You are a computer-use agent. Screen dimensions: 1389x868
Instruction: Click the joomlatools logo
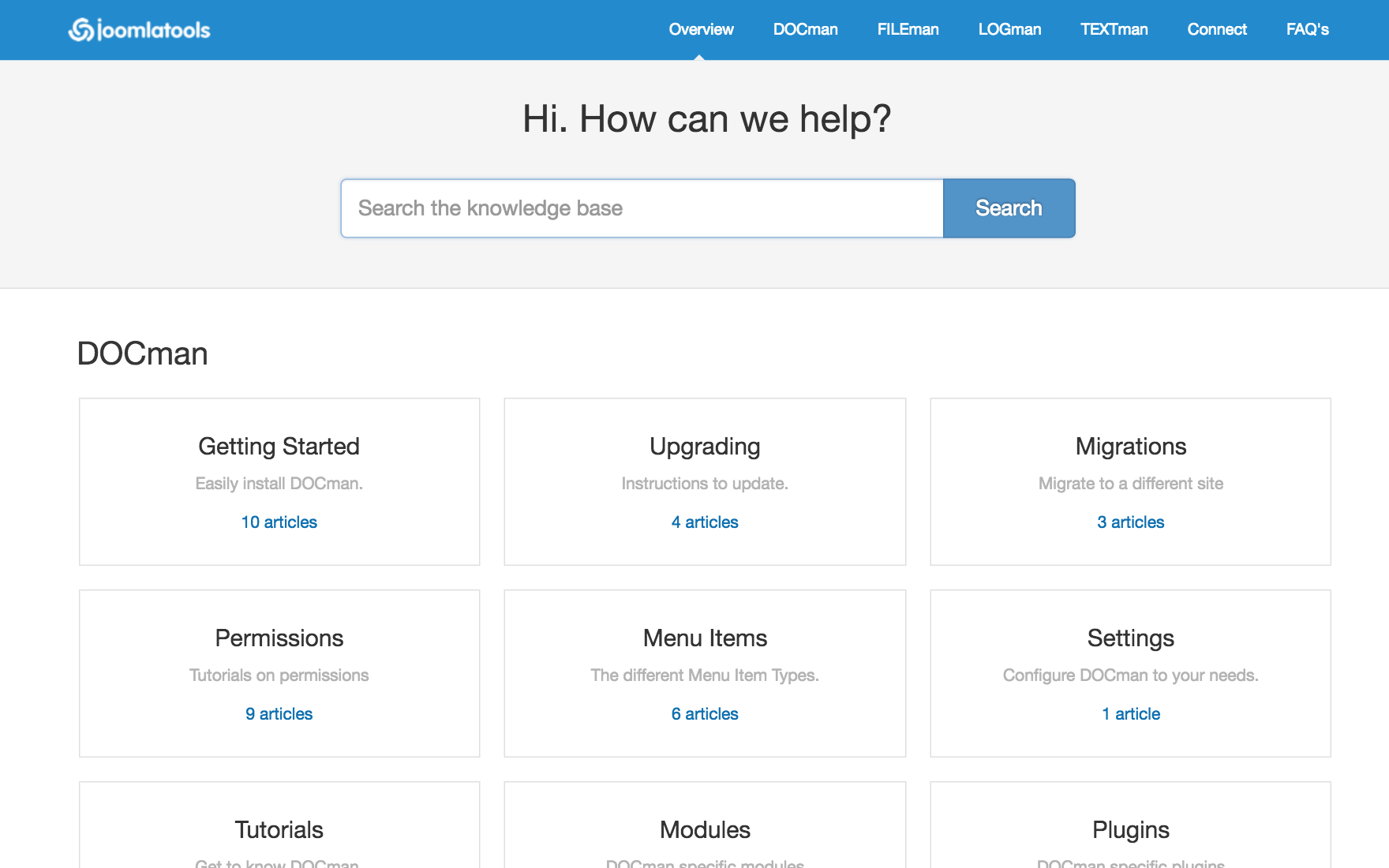tap(140, 30)
